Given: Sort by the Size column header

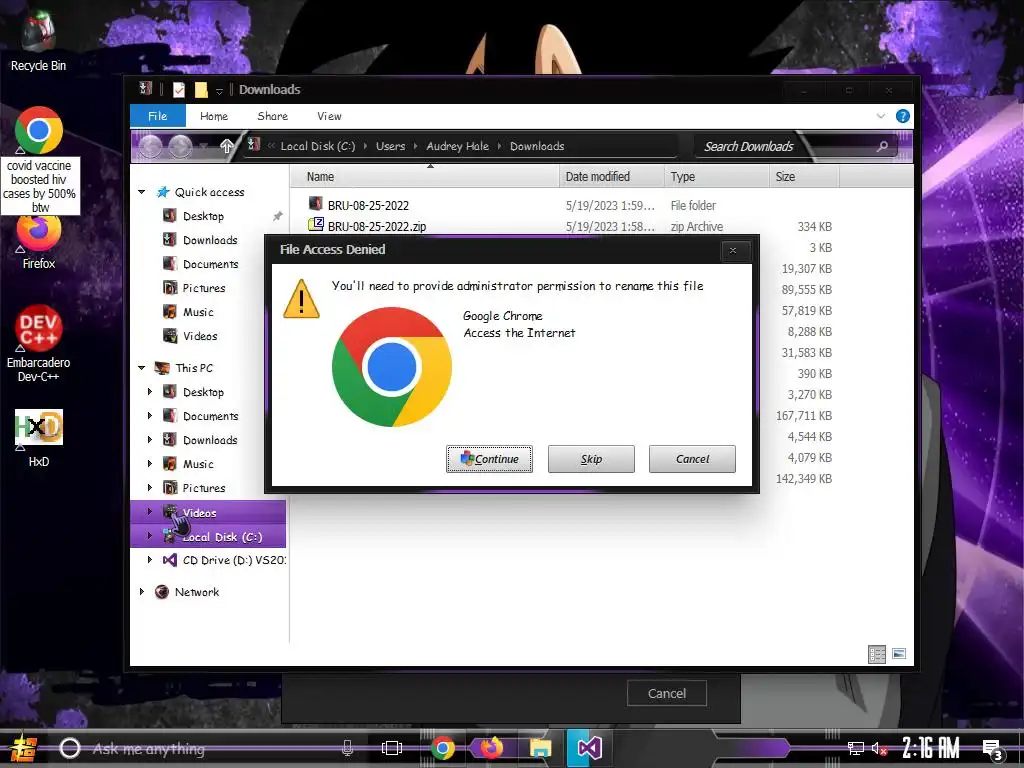Looking at the screenshot, I should pyautogui.click(x=804, y=176).
